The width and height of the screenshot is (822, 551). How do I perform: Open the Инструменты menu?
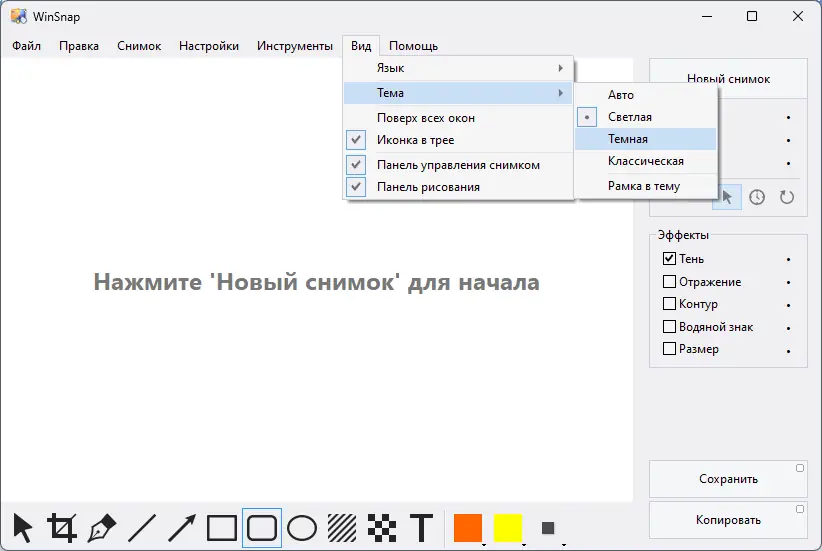coord(295,46)
